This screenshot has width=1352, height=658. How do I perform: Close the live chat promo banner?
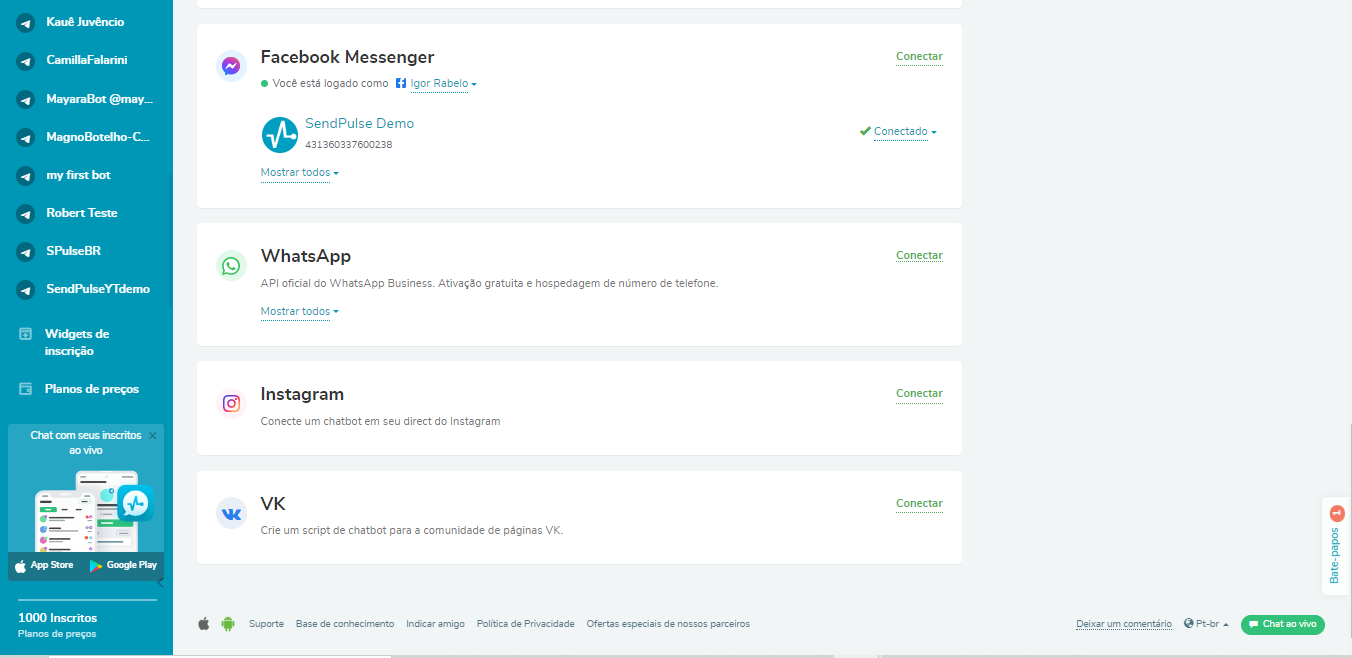point(152,436)
